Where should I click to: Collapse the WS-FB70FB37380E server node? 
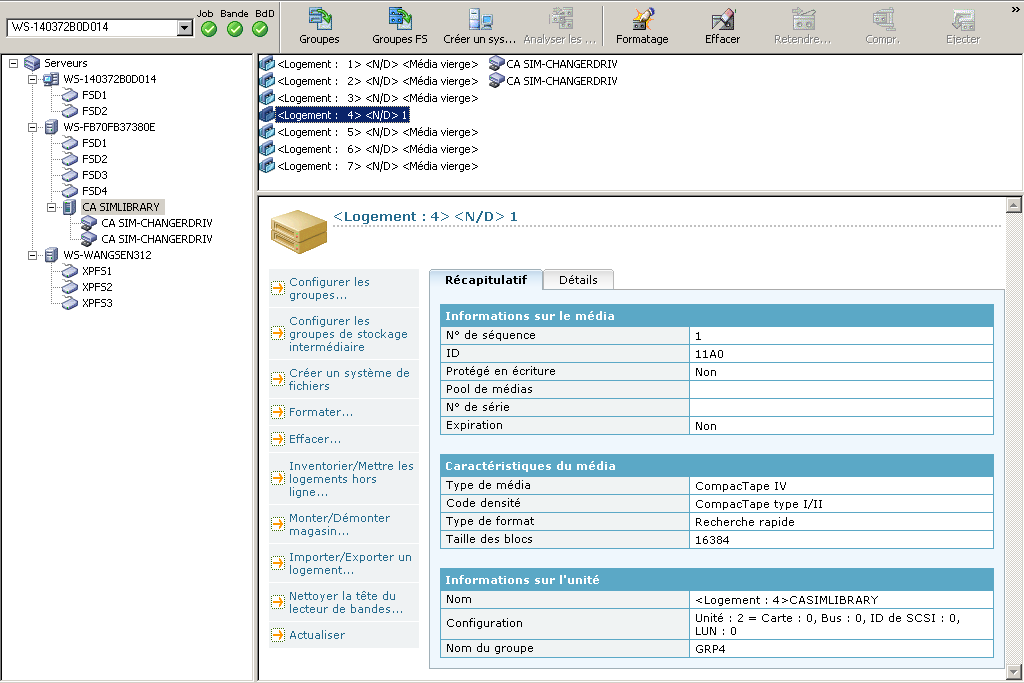tap(33, 127)
